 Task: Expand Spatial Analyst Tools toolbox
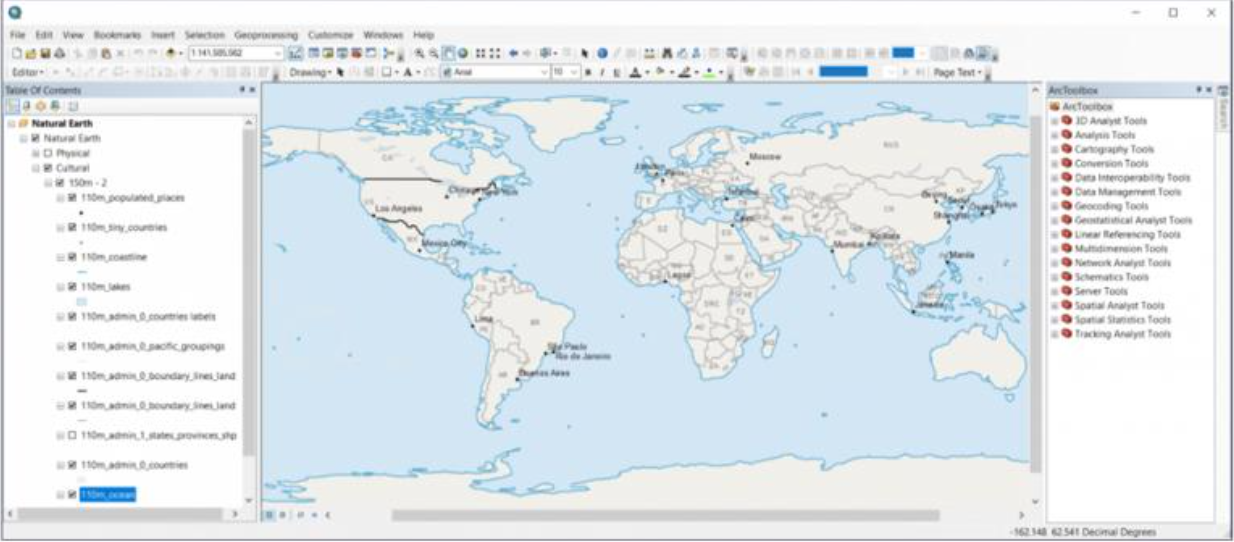click(1054, 306)
